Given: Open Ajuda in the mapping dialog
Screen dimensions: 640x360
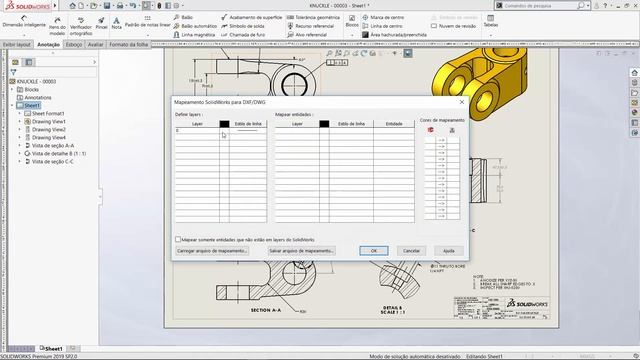Looking at the screenshot, I should [449, 251].
